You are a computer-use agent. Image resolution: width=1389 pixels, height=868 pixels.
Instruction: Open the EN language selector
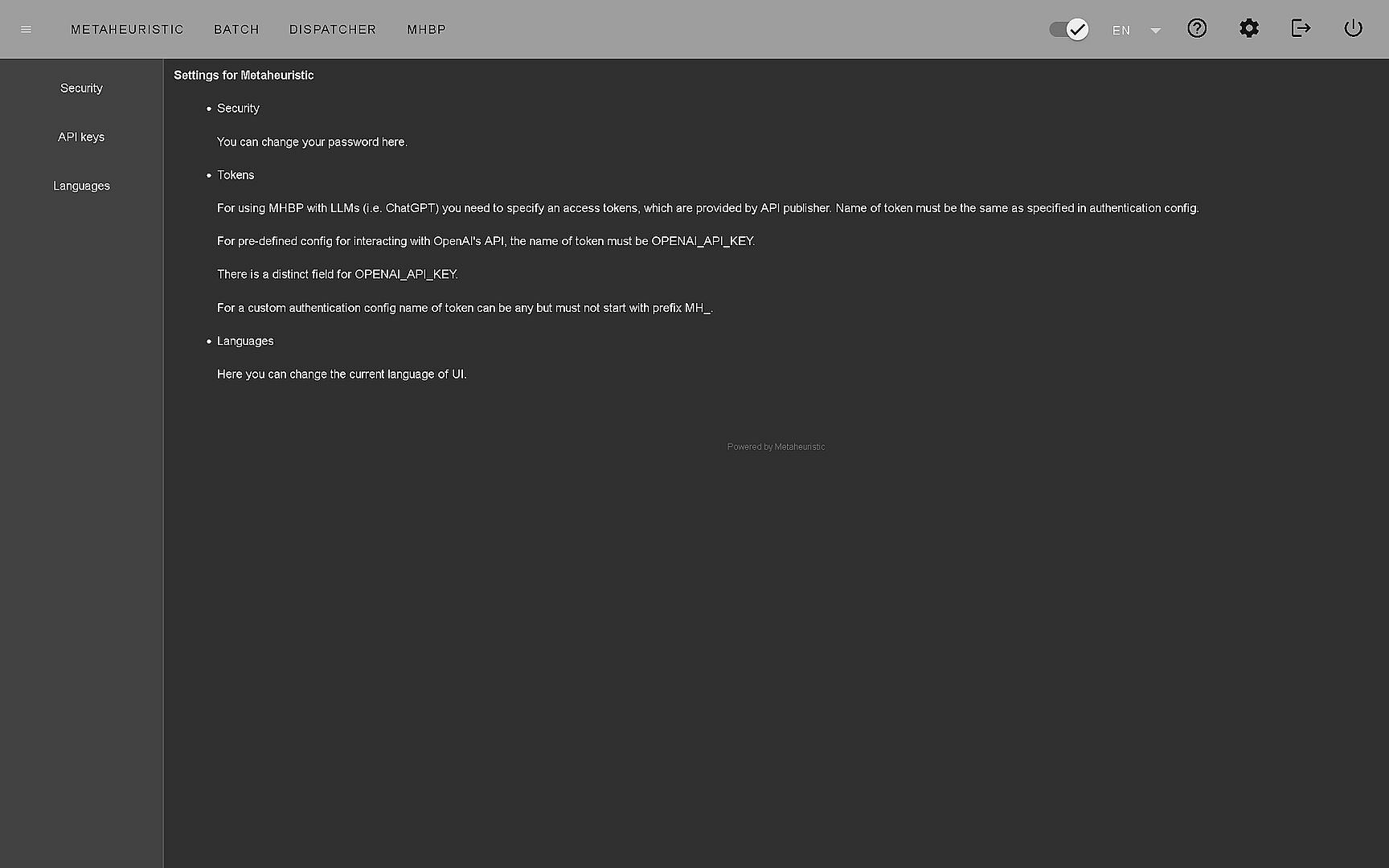[x=1121, y=31]
